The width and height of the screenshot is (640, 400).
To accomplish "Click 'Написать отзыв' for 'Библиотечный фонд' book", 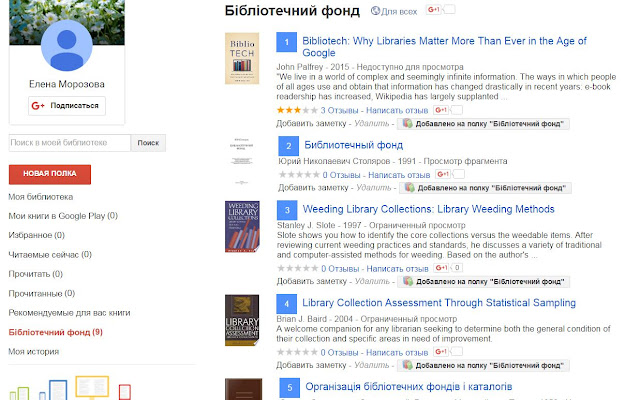I will coord(399,175).
